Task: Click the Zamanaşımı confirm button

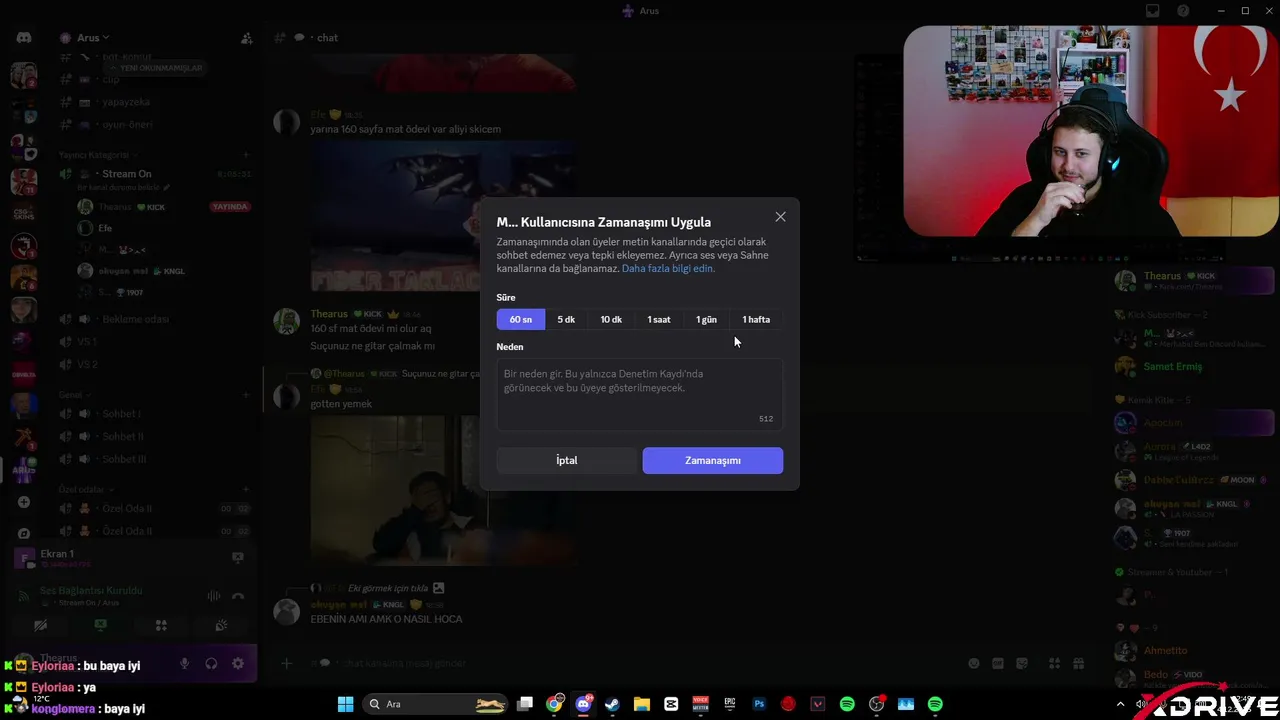Action: click(x=713, y=460)
